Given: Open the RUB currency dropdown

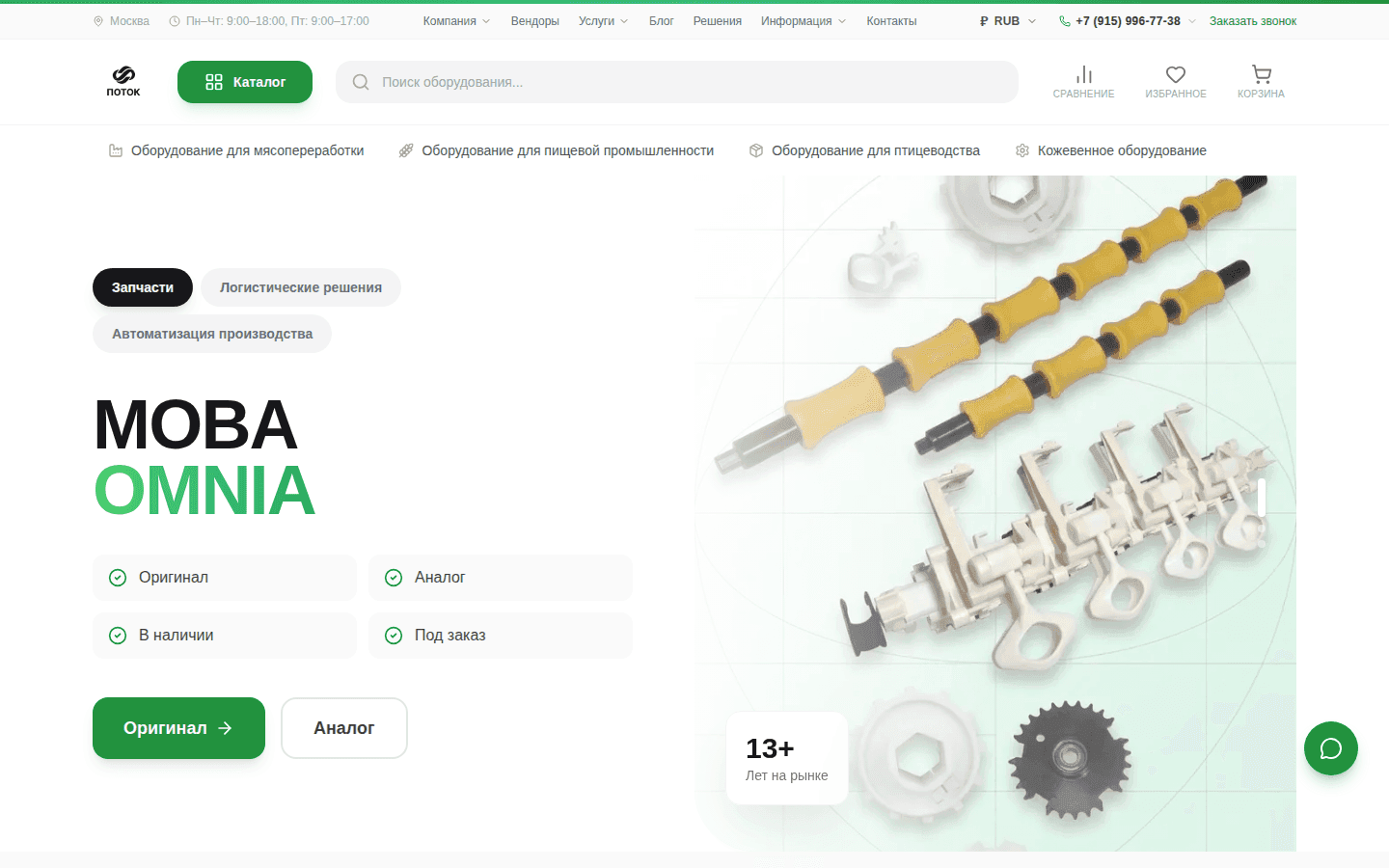Looking at the screenshot, I should (x=1008, y=21).
